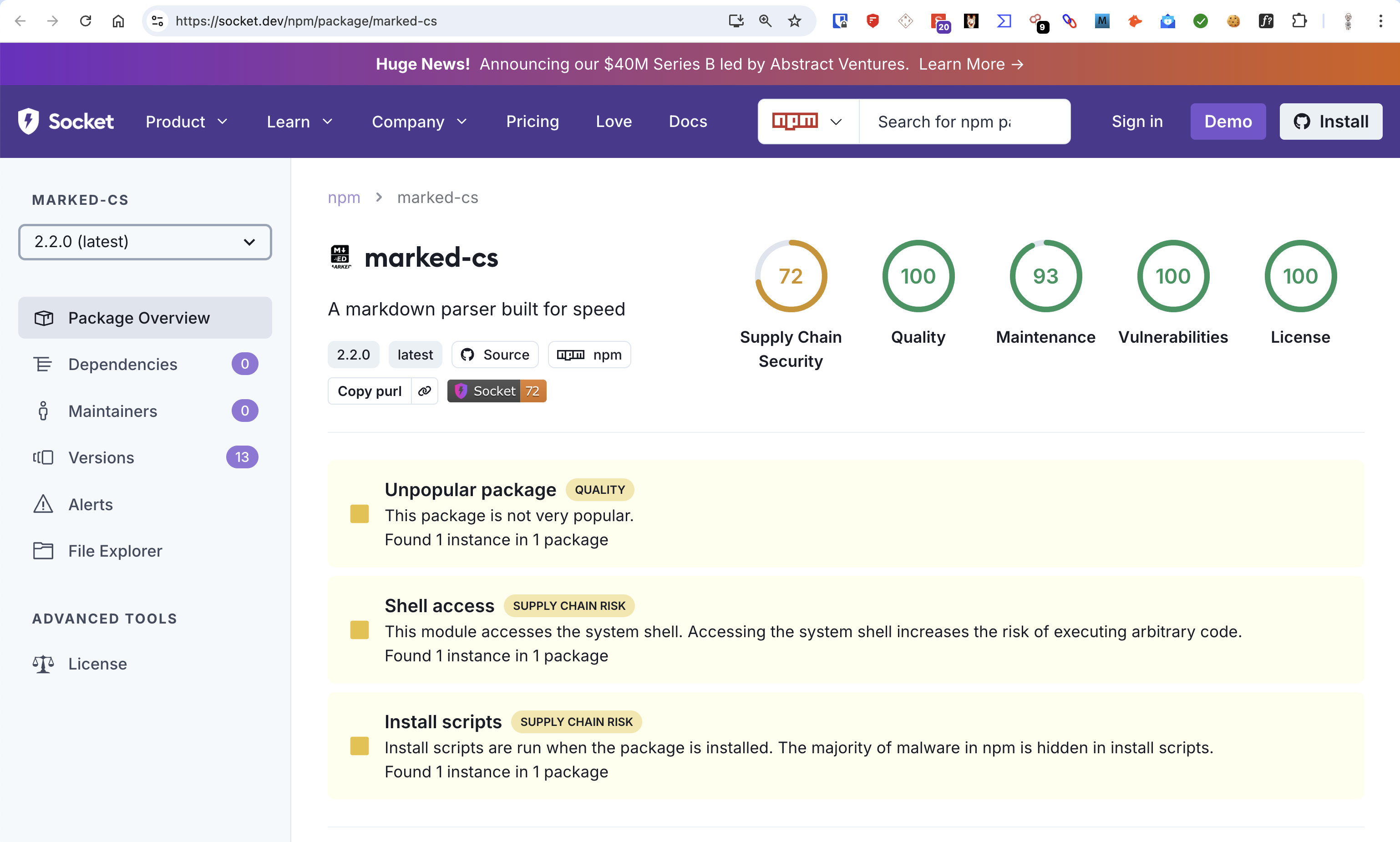The width and height of the screenshot is (1400, 842).
Task: Open the Alerts section
Action: [145, 504]
